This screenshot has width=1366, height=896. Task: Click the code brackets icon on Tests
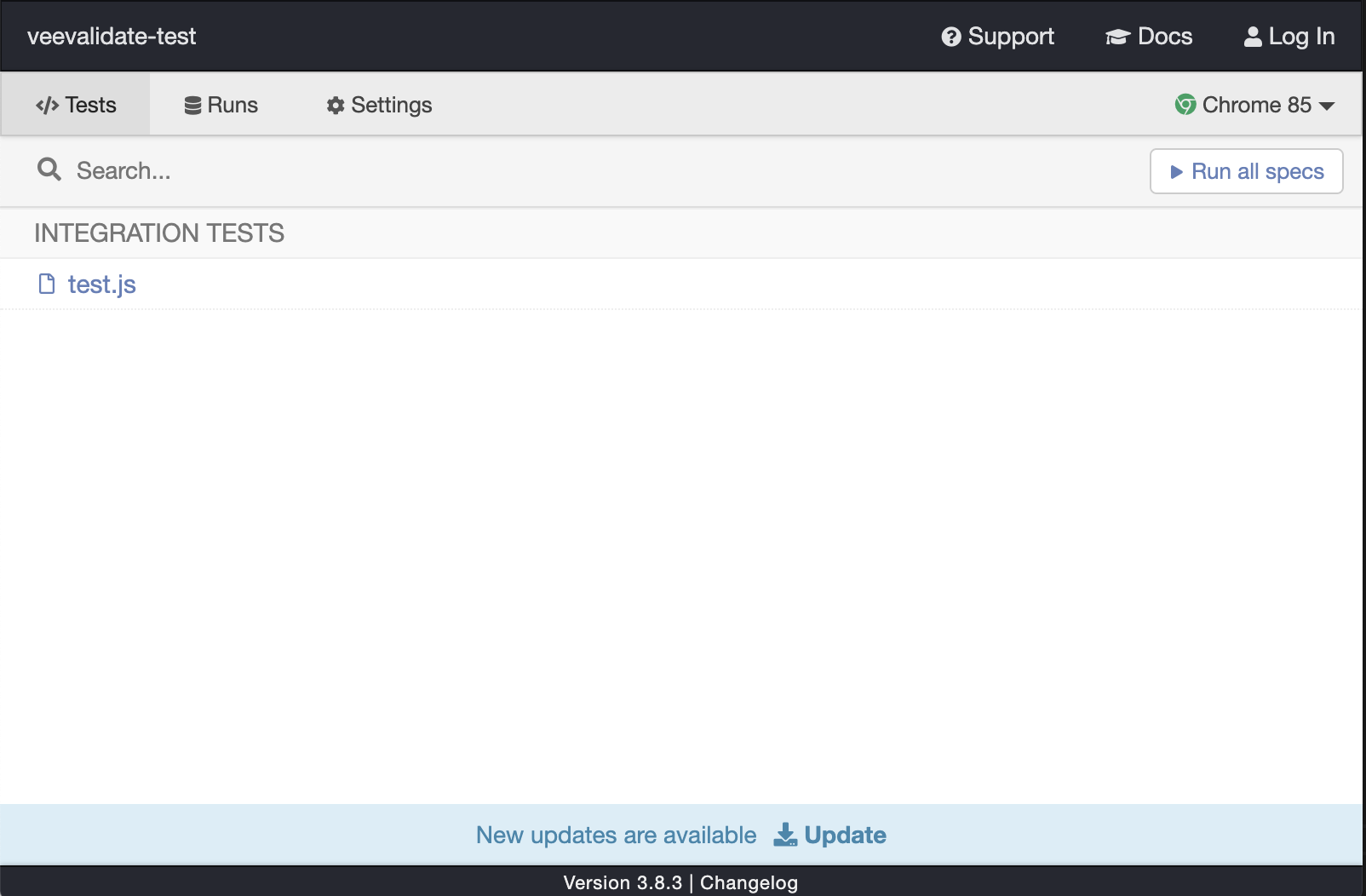click(47, 105)
